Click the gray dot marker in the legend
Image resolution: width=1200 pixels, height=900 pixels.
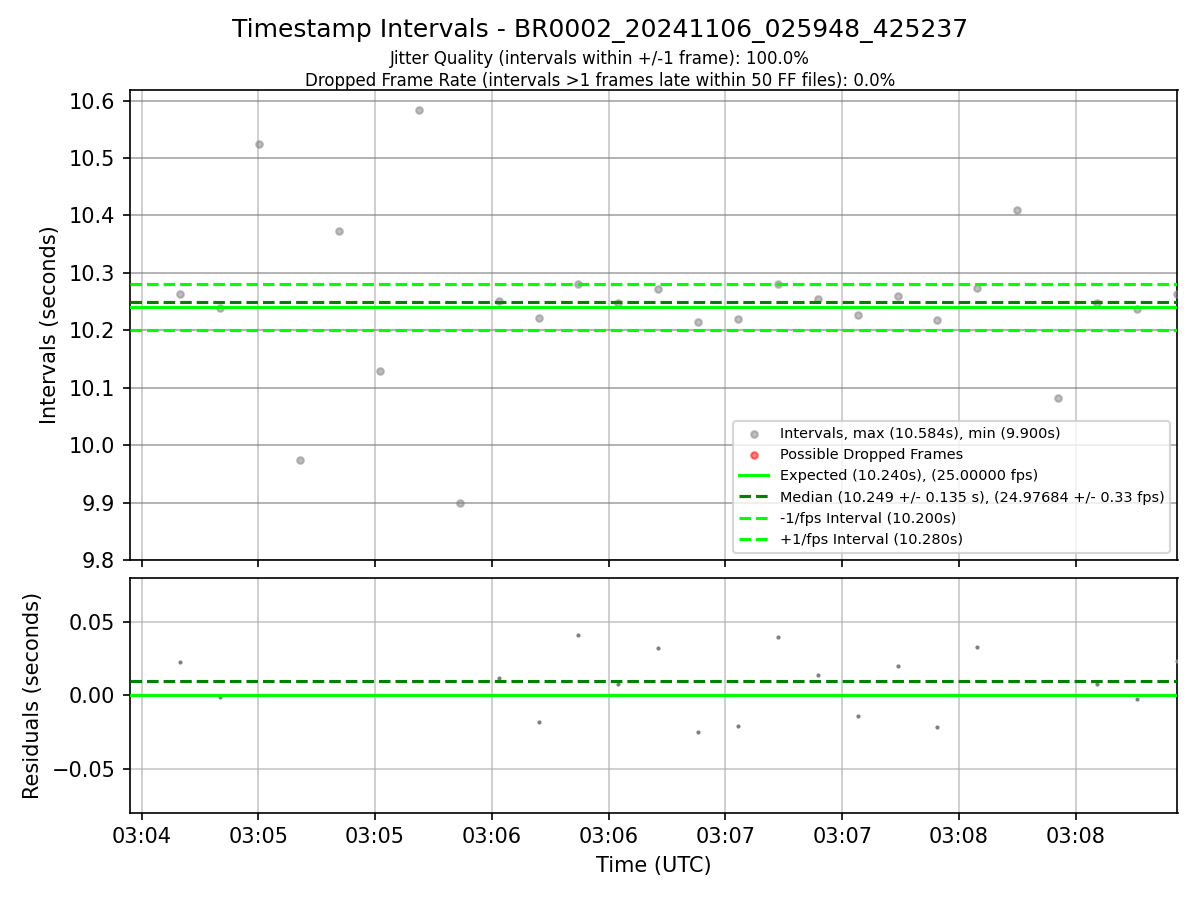(754, 434)
